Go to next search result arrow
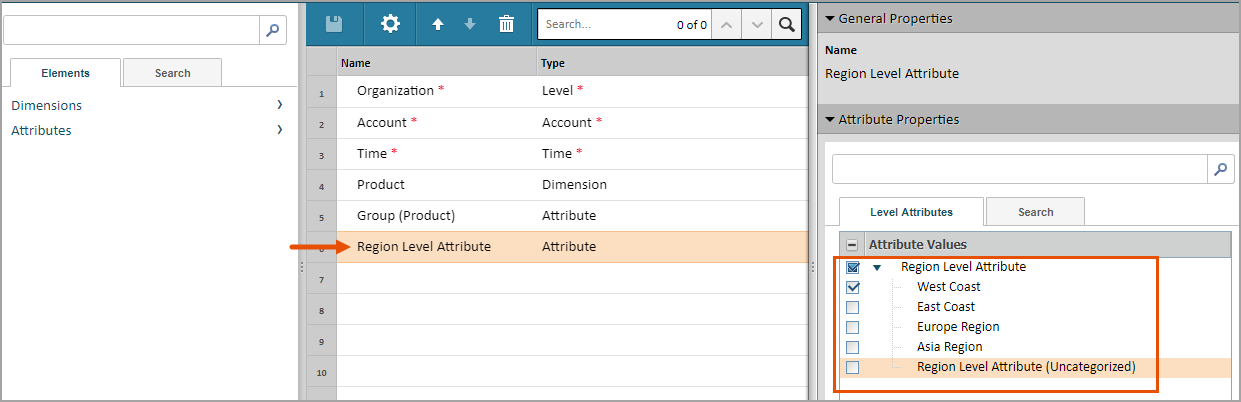 coord(757,24)
